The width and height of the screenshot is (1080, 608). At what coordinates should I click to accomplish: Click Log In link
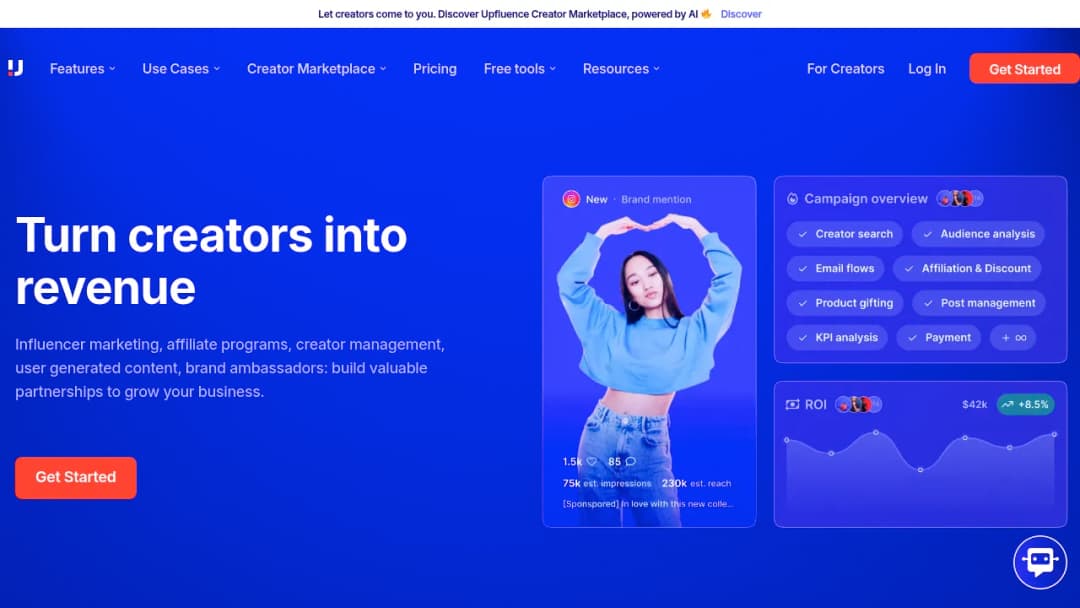coord(926,69)
